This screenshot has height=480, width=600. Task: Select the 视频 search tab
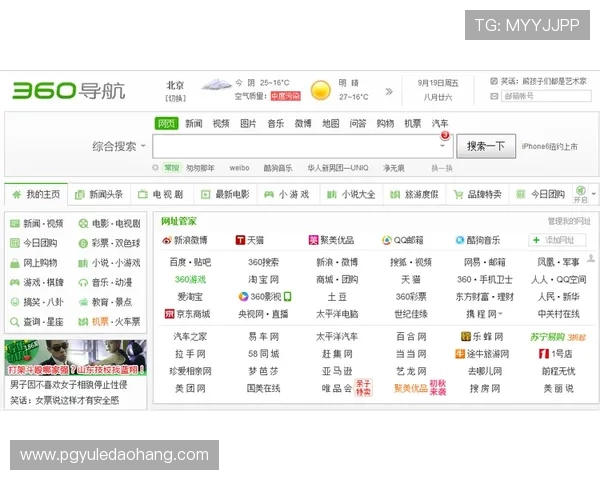click(x=221, y=123)
